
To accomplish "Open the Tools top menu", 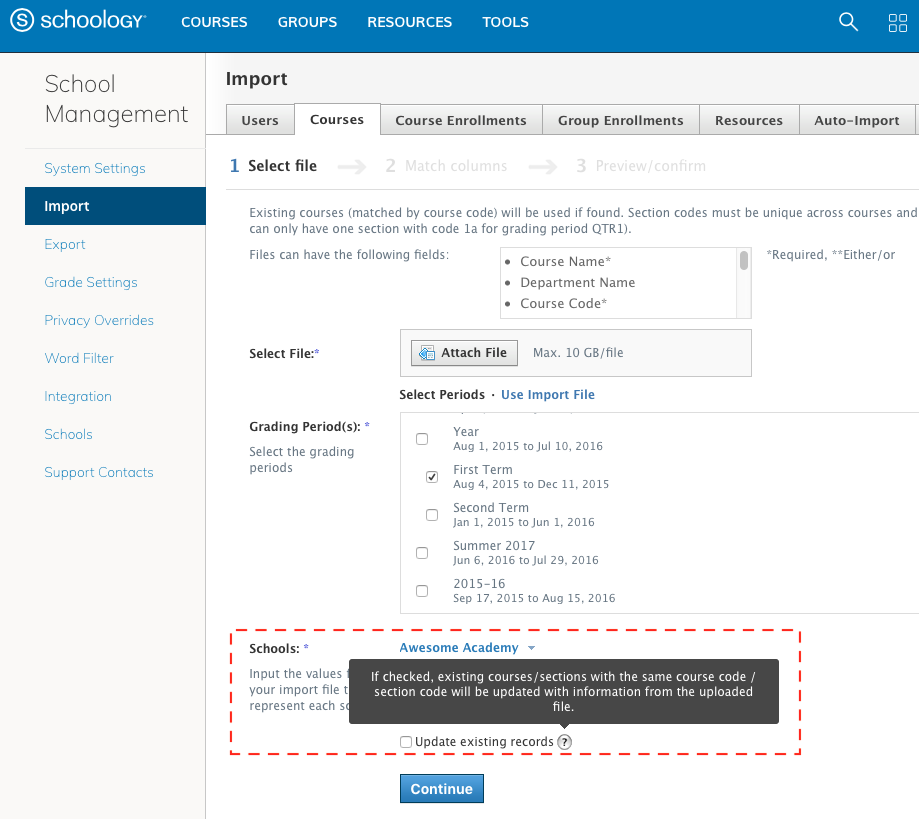I will (505, 22).
